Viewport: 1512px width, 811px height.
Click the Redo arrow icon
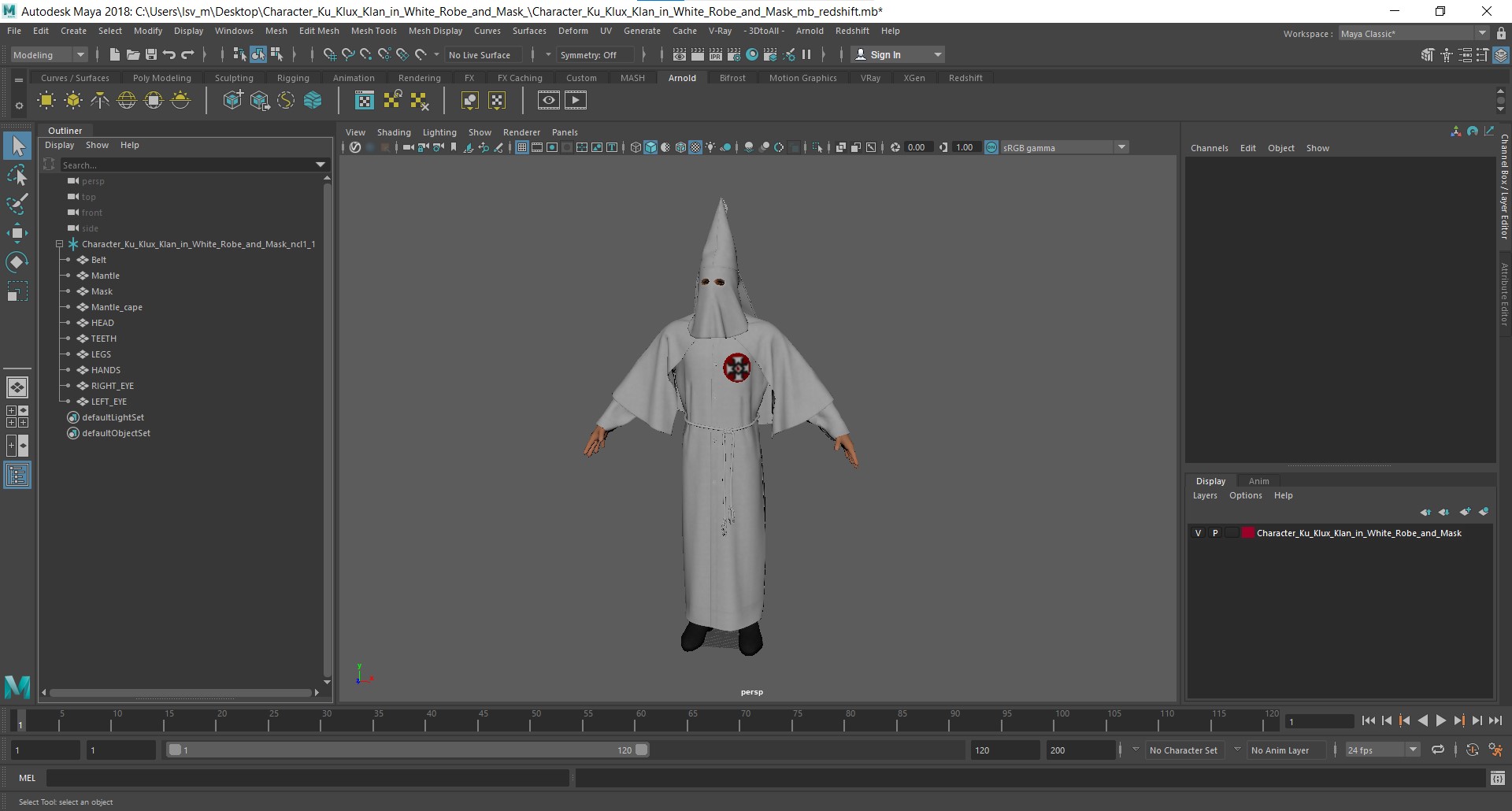[x=187, y=54]
